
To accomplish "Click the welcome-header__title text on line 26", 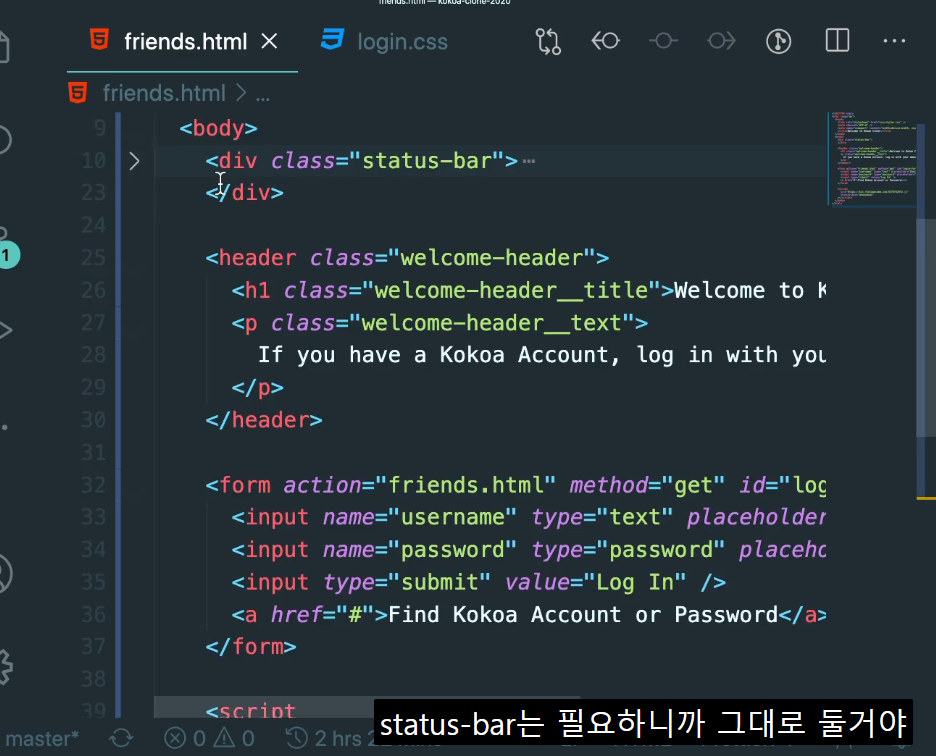I will pos(511,290).
